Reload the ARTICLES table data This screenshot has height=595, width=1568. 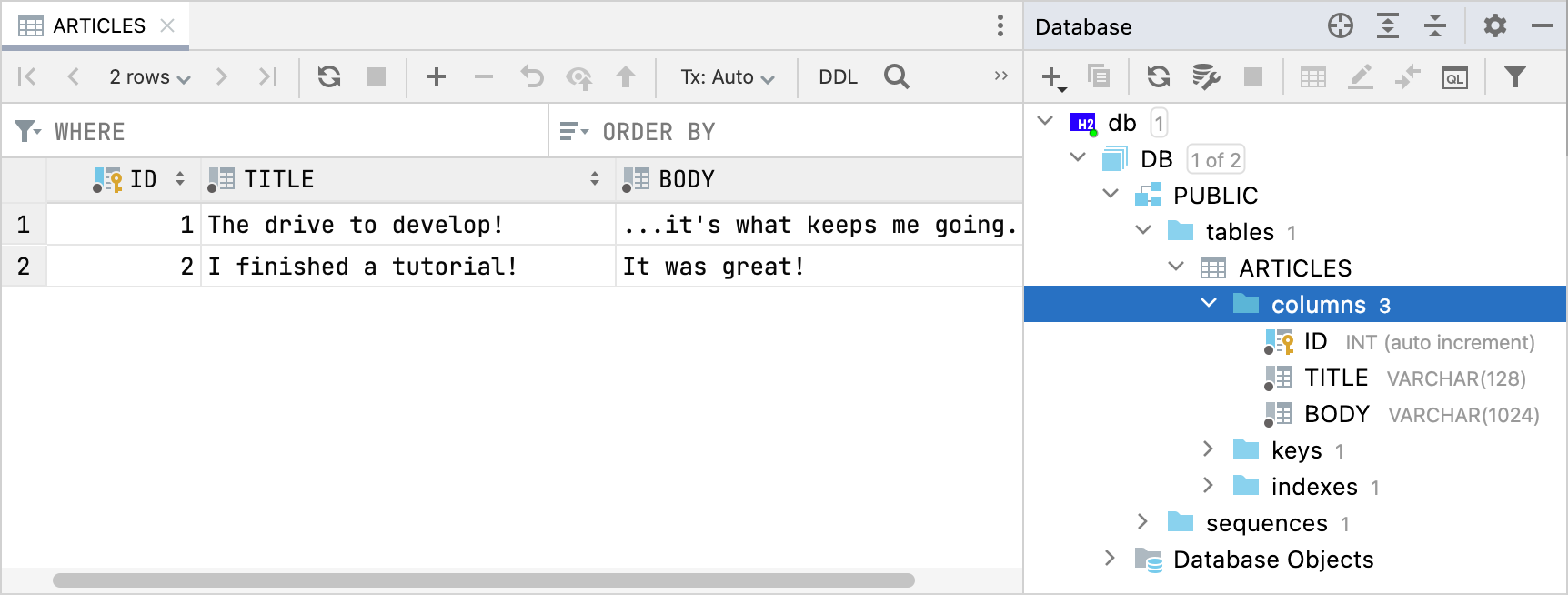[329, 76]
